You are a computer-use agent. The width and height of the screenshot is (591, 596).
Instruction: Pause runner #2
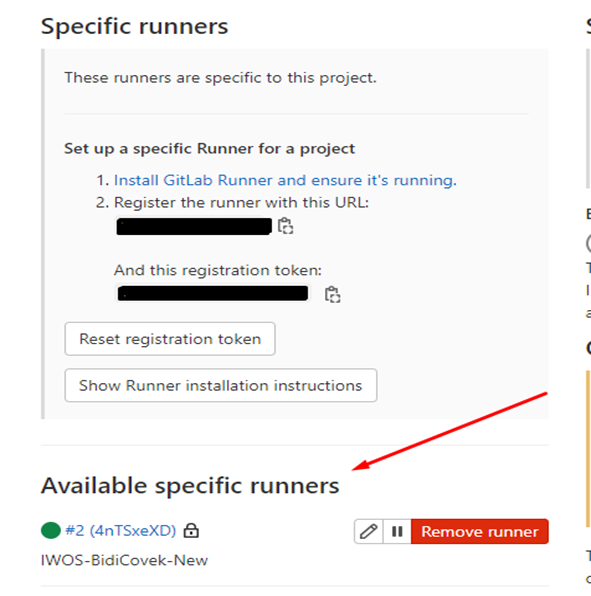[397, 531]
